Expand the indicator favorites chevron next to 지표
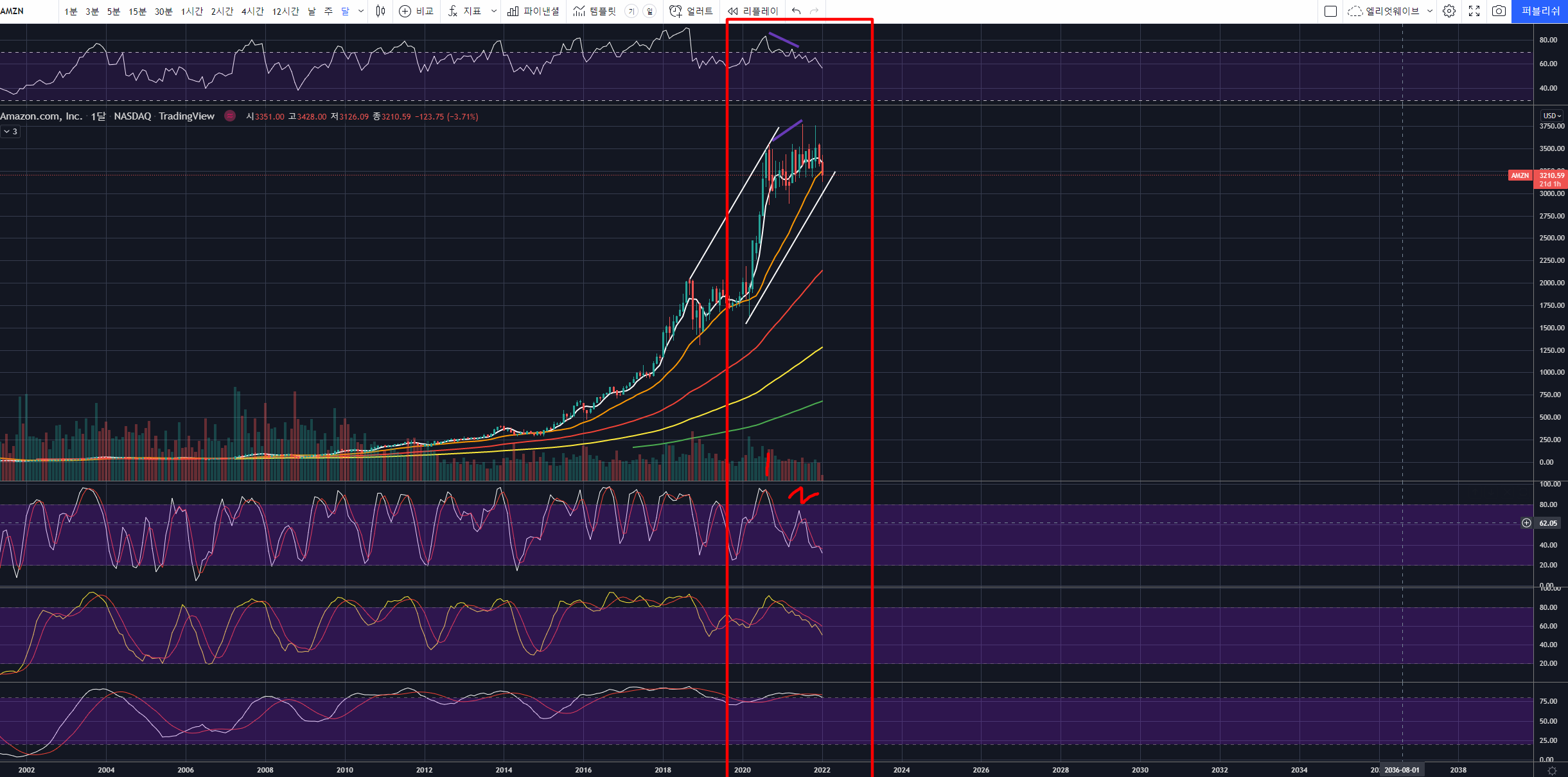The image size is (1568, 777). [493, 11]
